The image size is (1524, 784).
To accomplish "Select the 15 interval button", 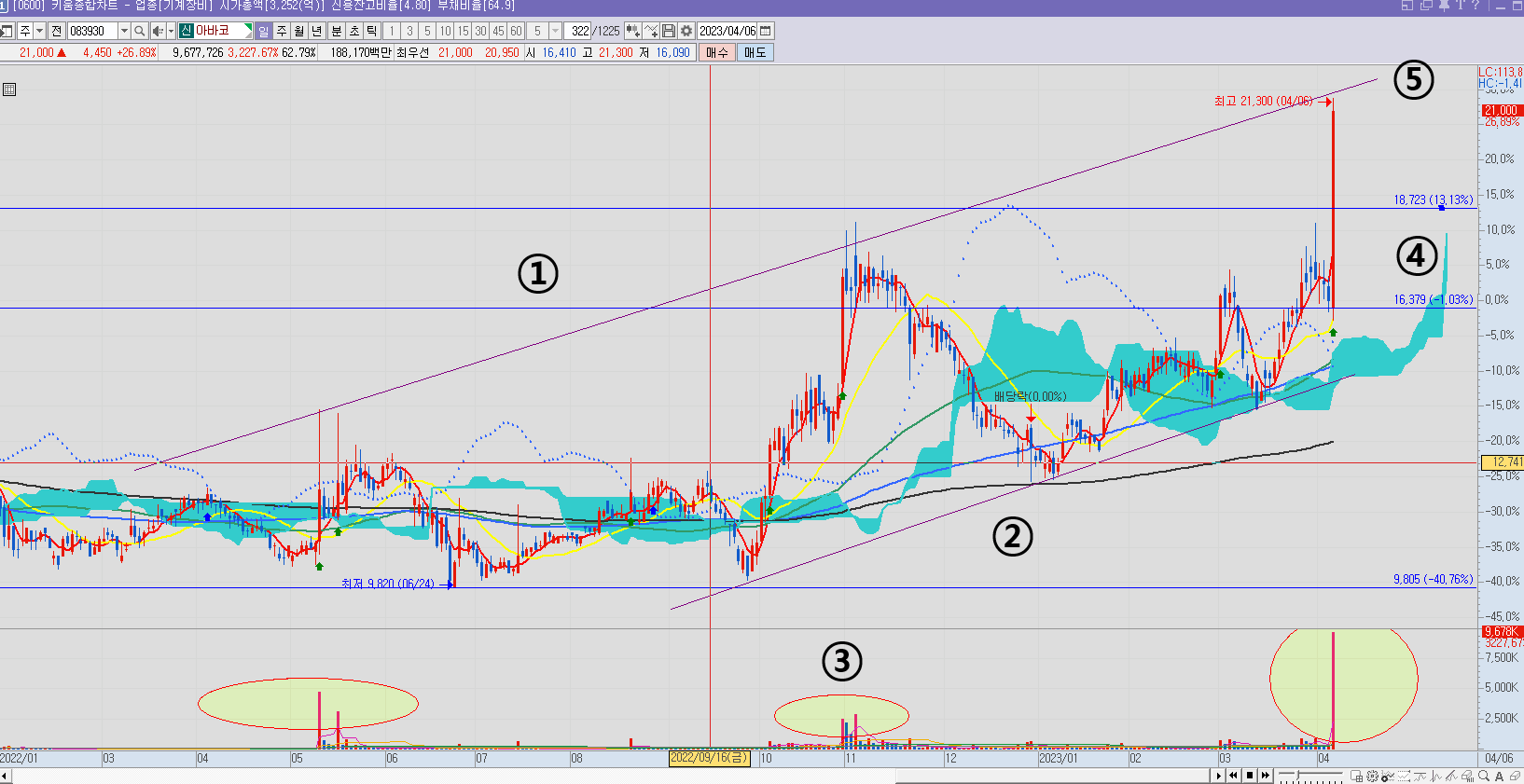I will [463, 31].
